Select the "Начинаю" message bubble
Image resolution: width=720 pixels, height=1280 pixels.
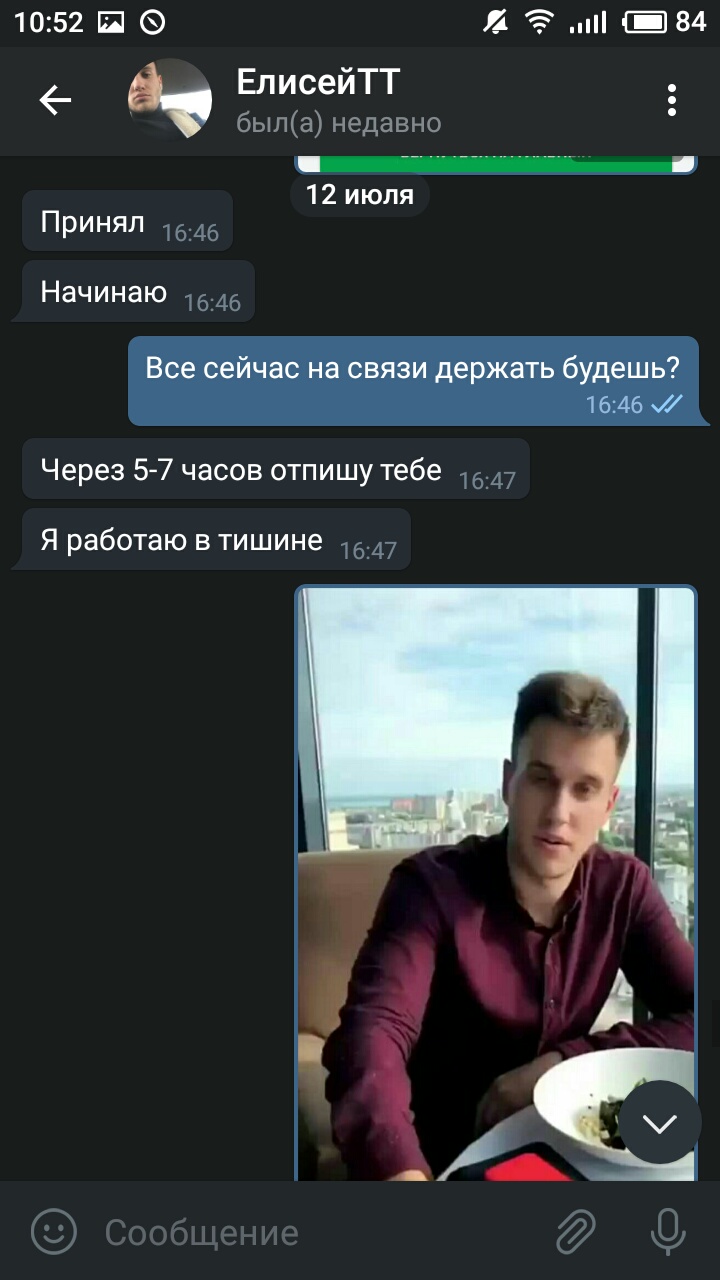coord(138,291)
